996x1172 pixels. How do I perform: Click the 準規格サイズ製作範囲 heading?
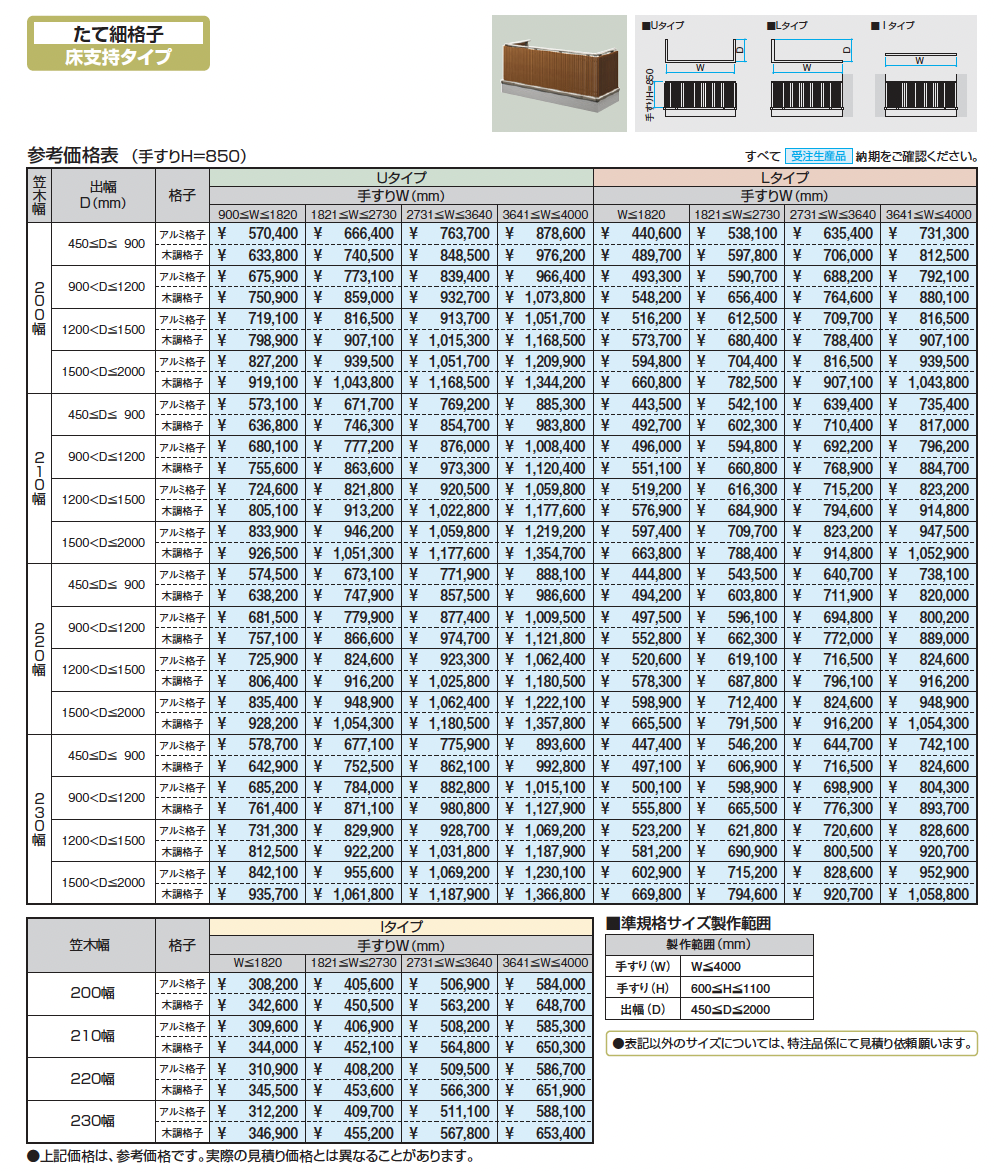coord(689,923)
